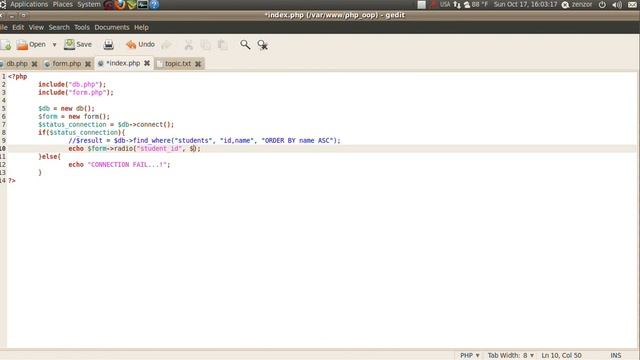This screenshot has height=360, width=640.
Task: Click the mail envelope indicator
Action: coord(632,4)
